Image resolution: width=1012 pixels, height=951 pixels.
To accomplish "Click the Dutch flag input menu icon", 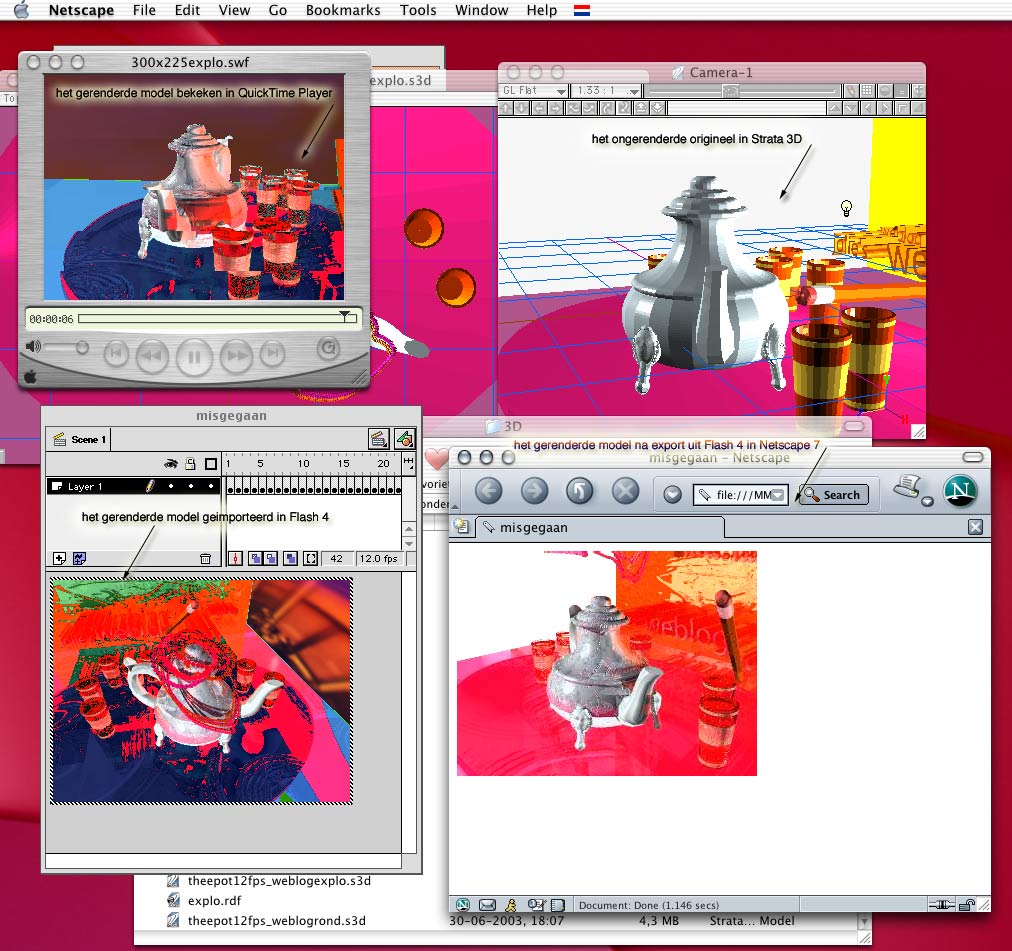I will (582, 10).
